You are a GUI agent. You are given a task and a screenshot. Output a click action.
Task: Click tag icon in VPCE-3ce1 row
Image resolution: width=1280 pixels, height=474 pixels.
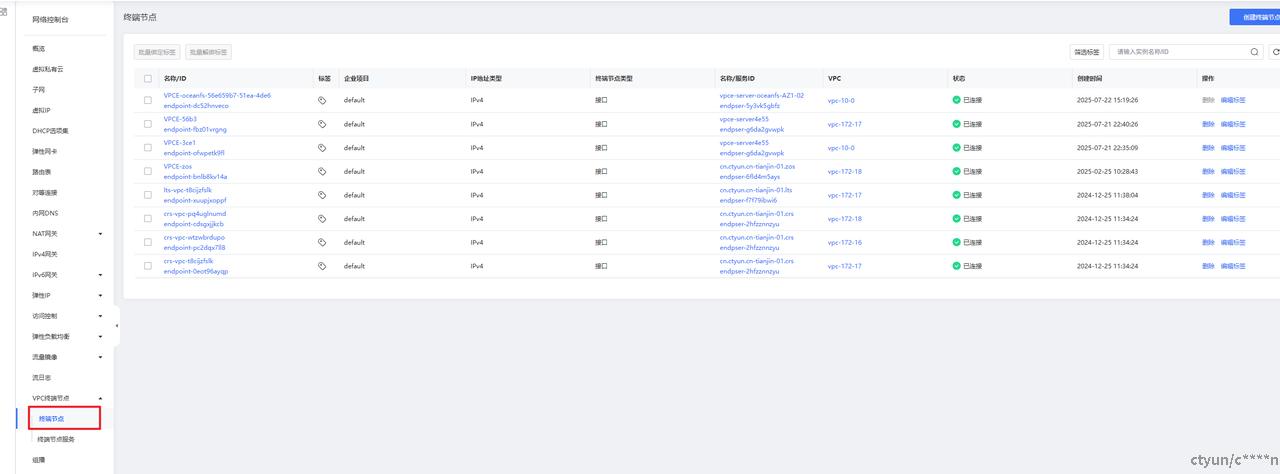coord(322,148)
